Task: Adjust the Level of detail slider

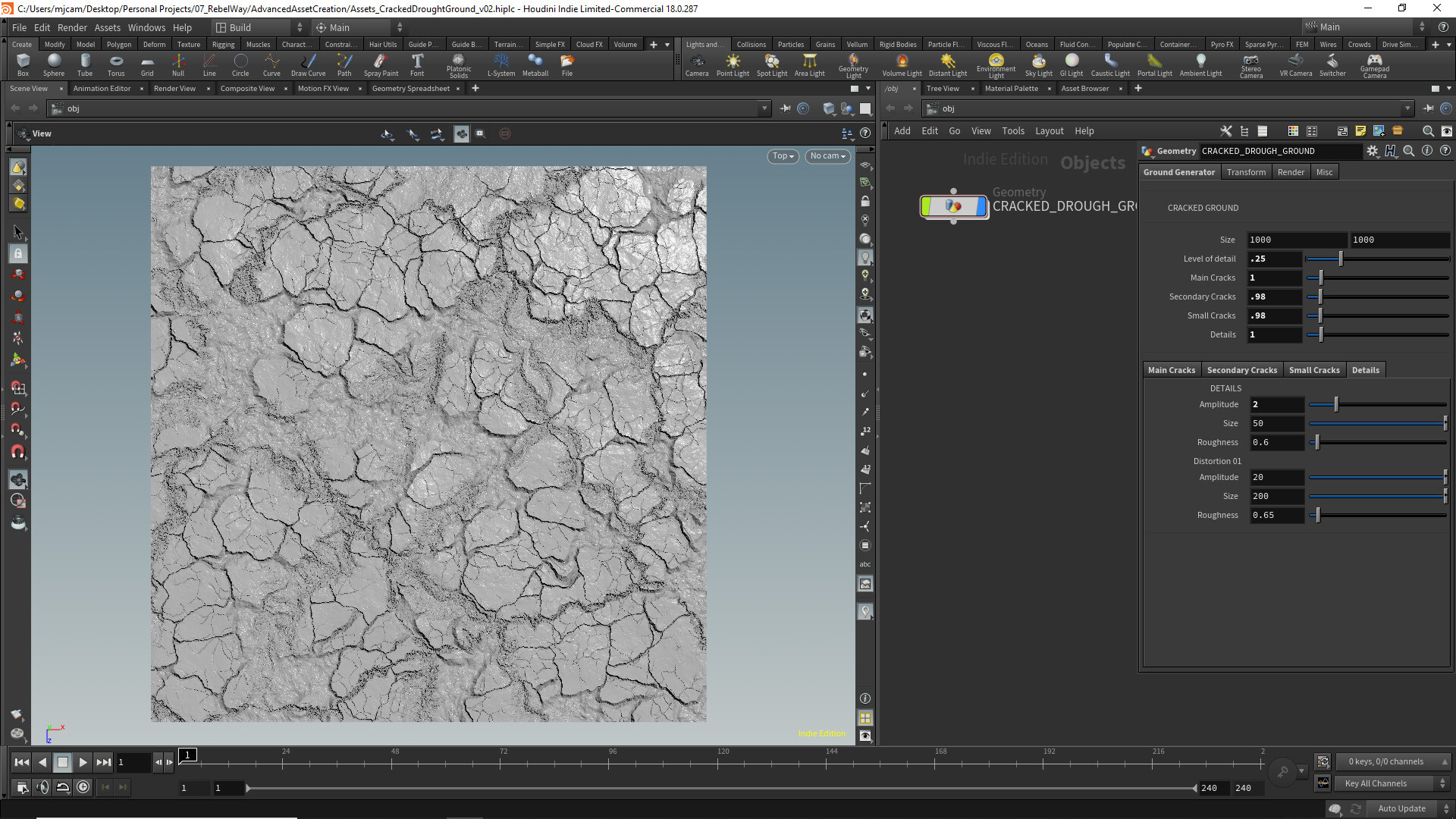Action: pyautogui.click(x=1340, y=259)
